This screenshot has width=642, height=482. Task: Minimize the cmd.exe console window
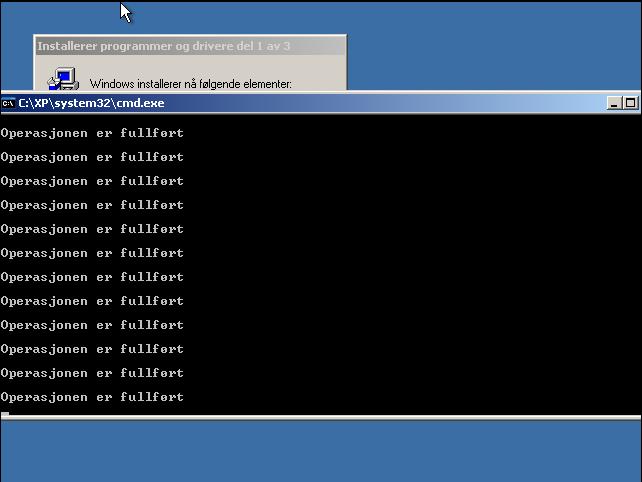pos(613,103)
